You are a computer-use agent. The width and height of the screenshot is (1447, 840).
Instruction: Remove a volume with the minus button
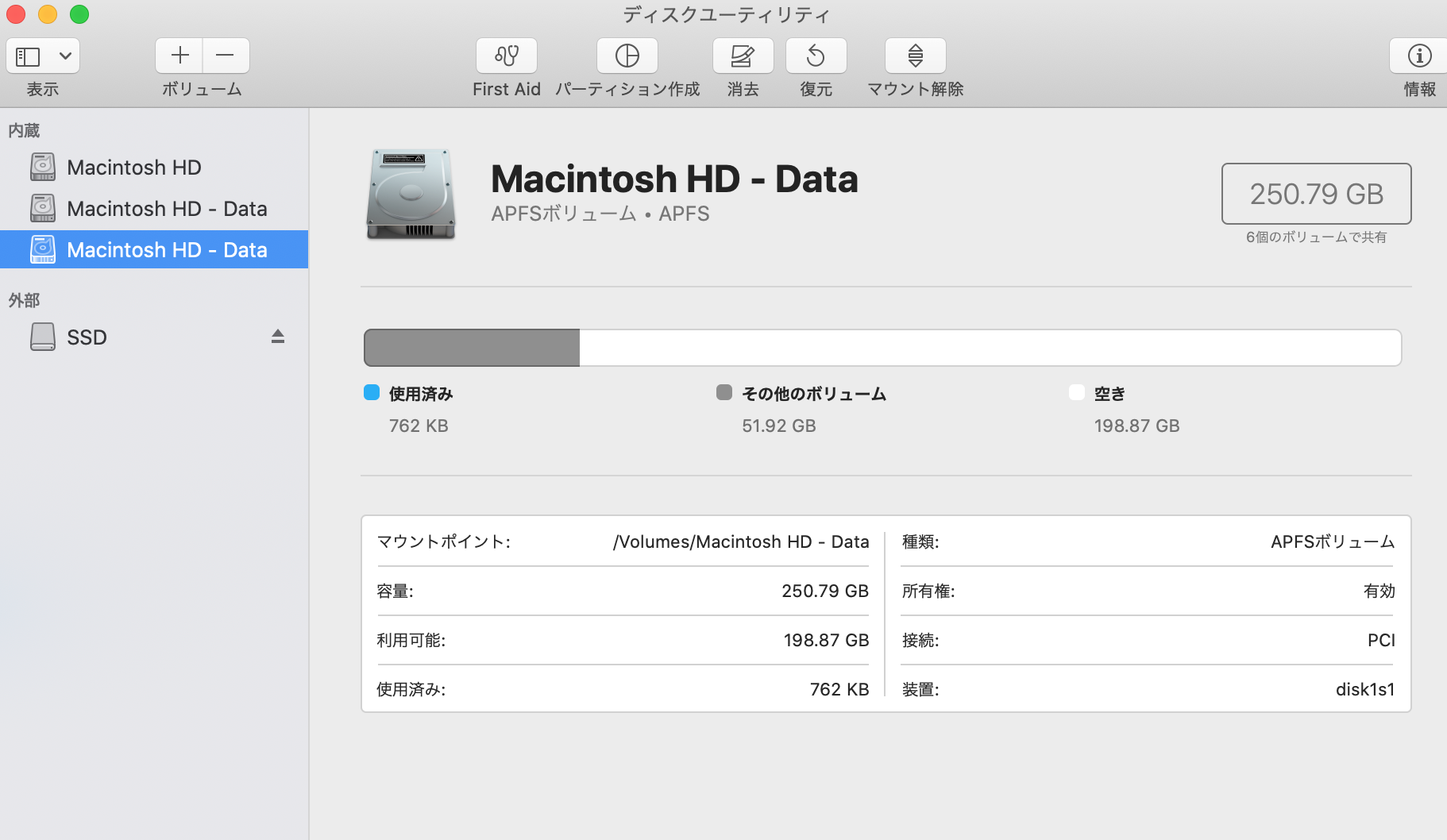pyautogui.click(x=226, y=56)
